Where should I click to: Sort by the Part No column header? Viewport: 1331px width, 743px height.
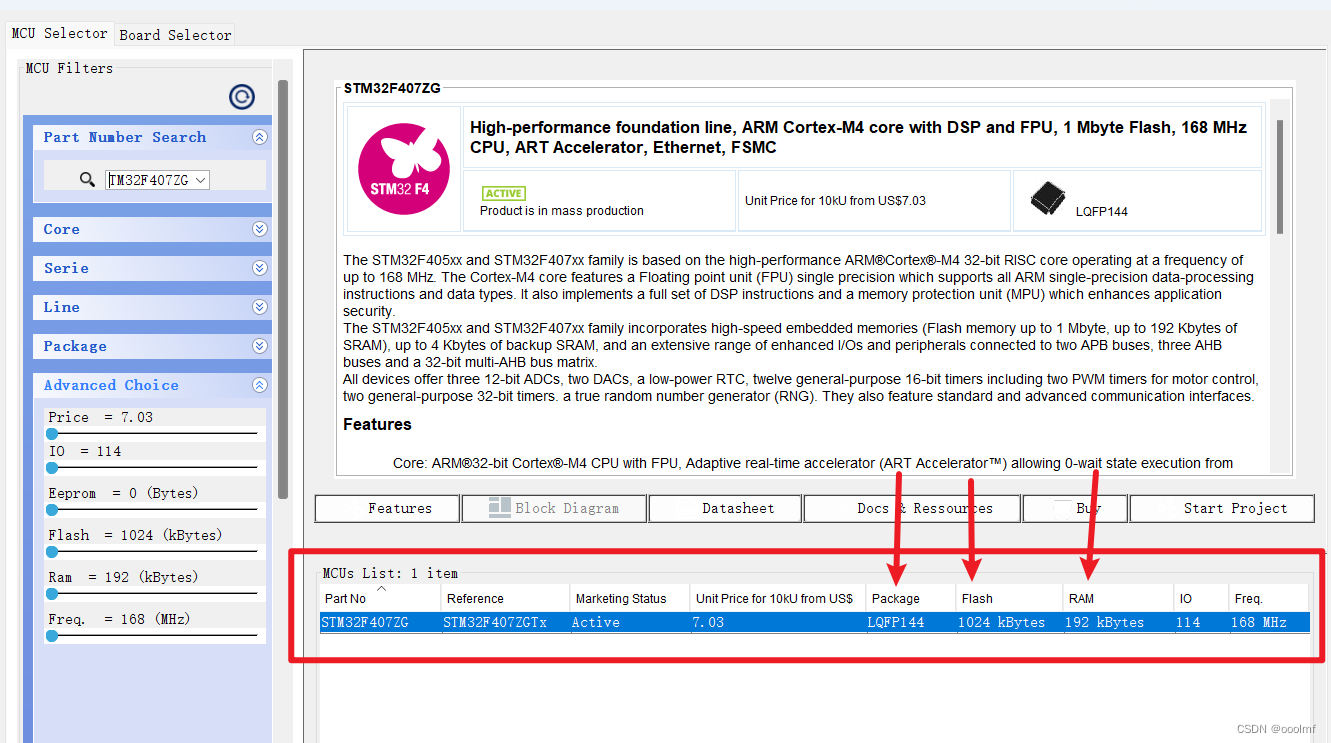coord(380,598)
